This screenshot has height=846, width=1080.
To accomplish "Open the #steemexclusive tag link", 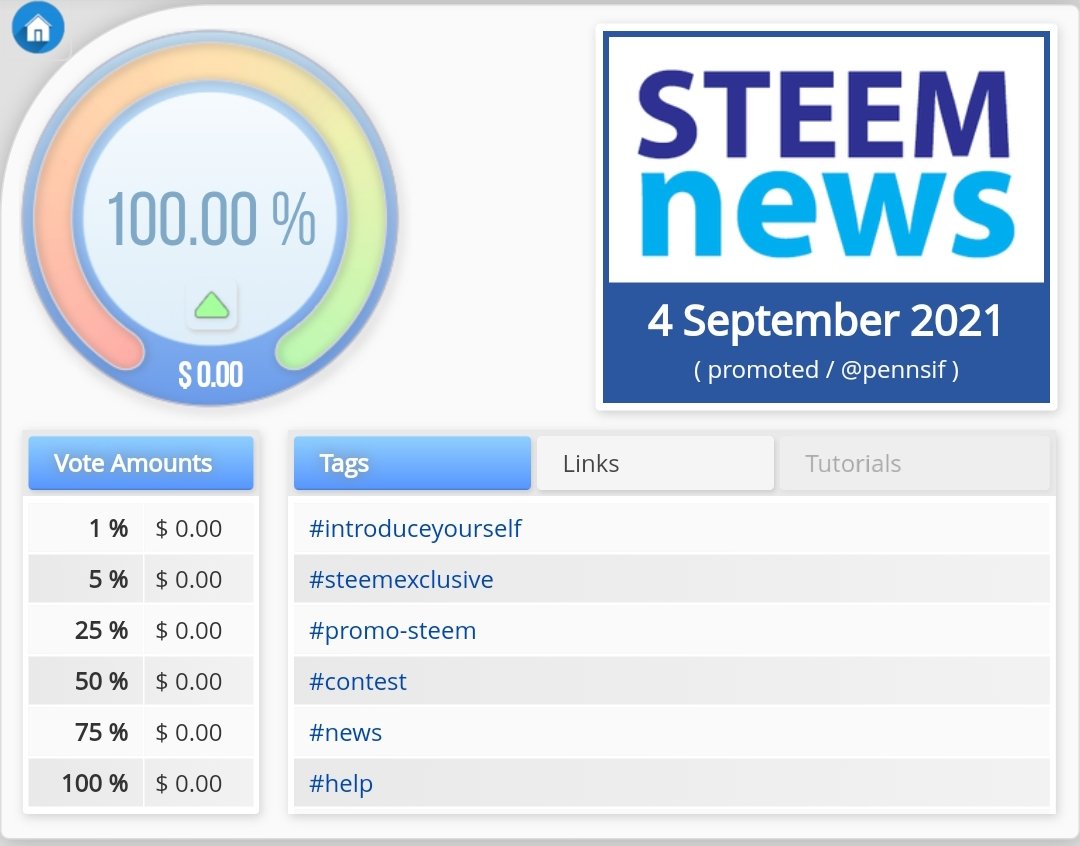I will 401,579.
